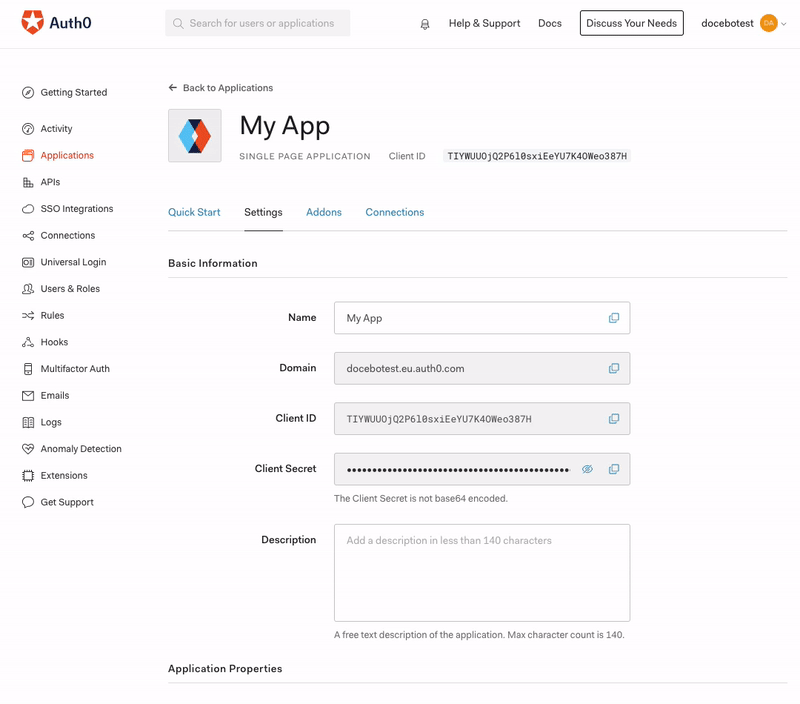Open the Connections tab
Image resolution: width=800 pixels, height=704 pixels.
(x=394, y=212)
